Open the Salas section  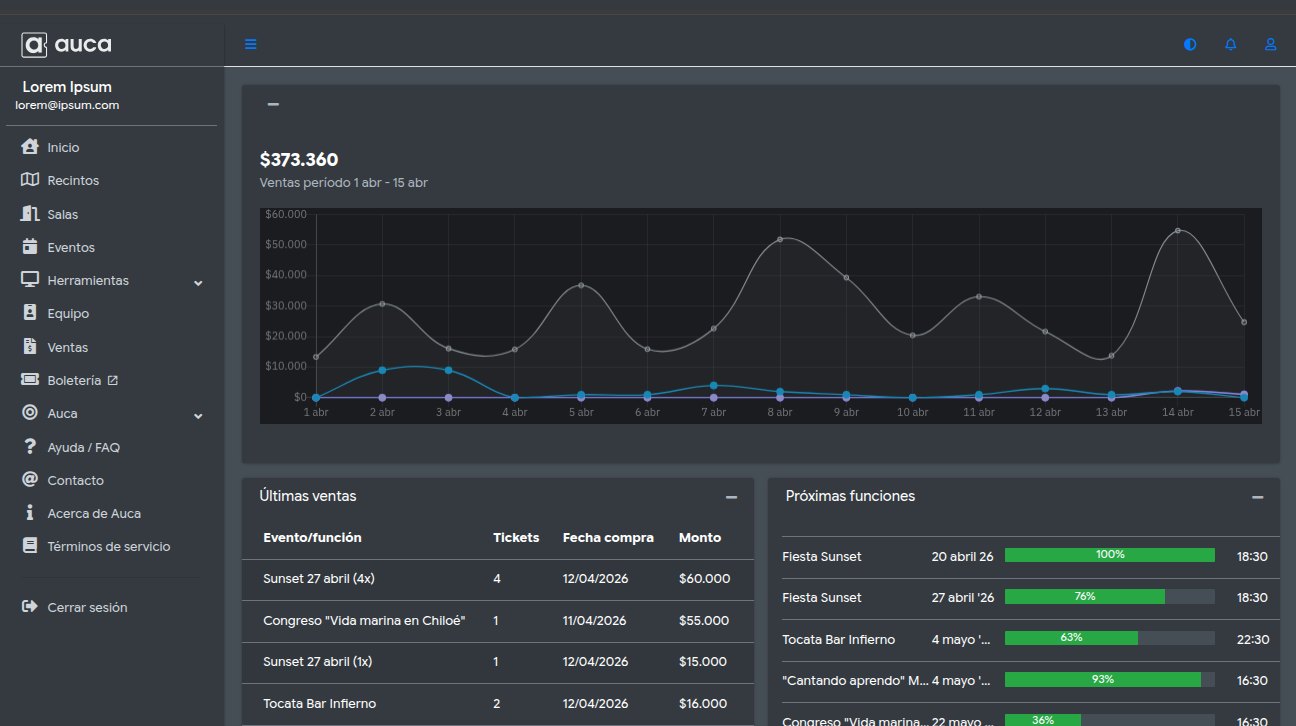[x=62, y=214]
